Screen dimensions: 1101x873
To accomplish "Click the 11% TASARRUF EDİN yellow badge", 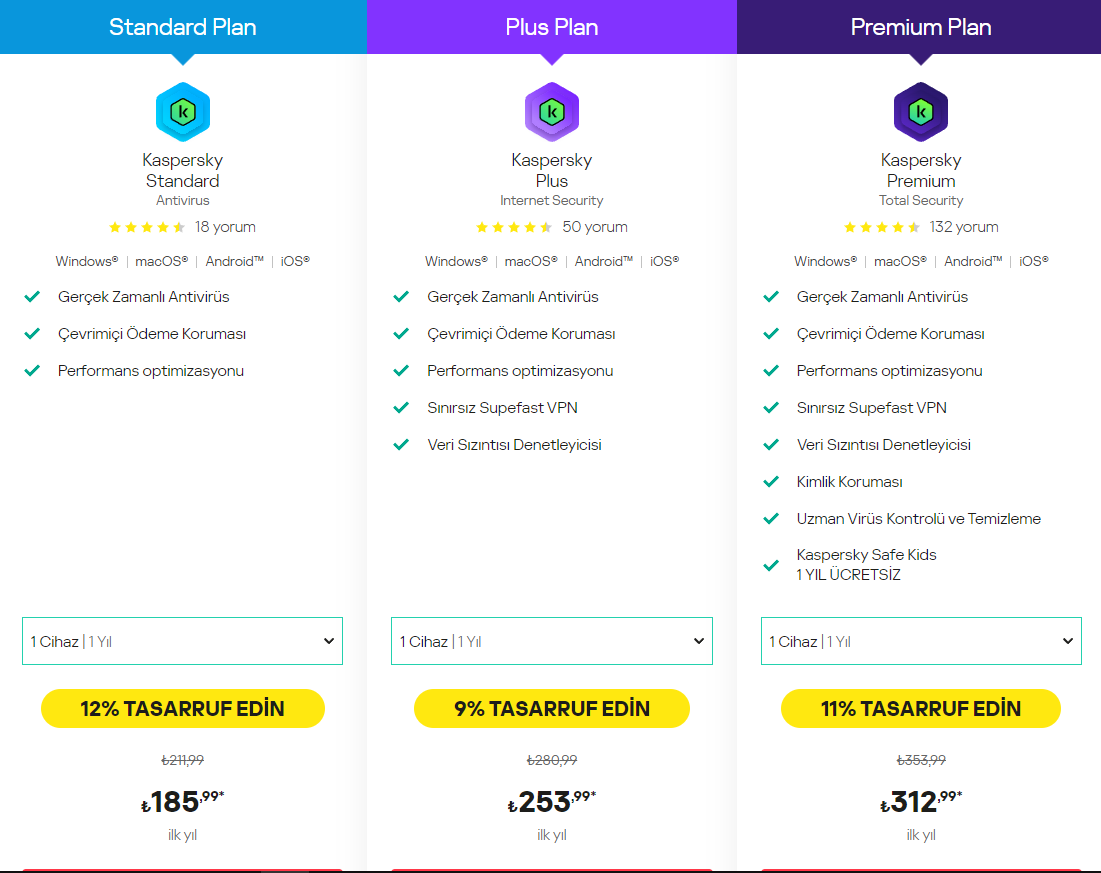I will [921, 708].
